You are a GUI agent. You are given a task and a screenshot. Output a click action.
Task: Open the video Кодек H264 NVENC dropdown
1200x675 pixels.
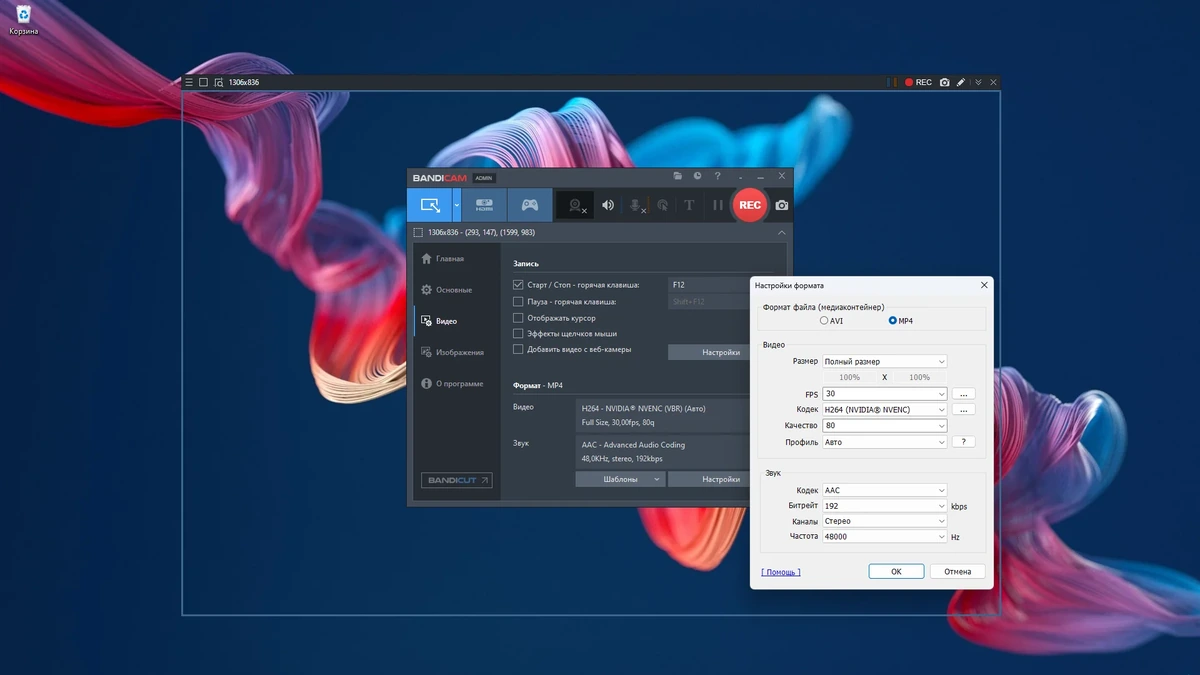(x=884, y=410)
